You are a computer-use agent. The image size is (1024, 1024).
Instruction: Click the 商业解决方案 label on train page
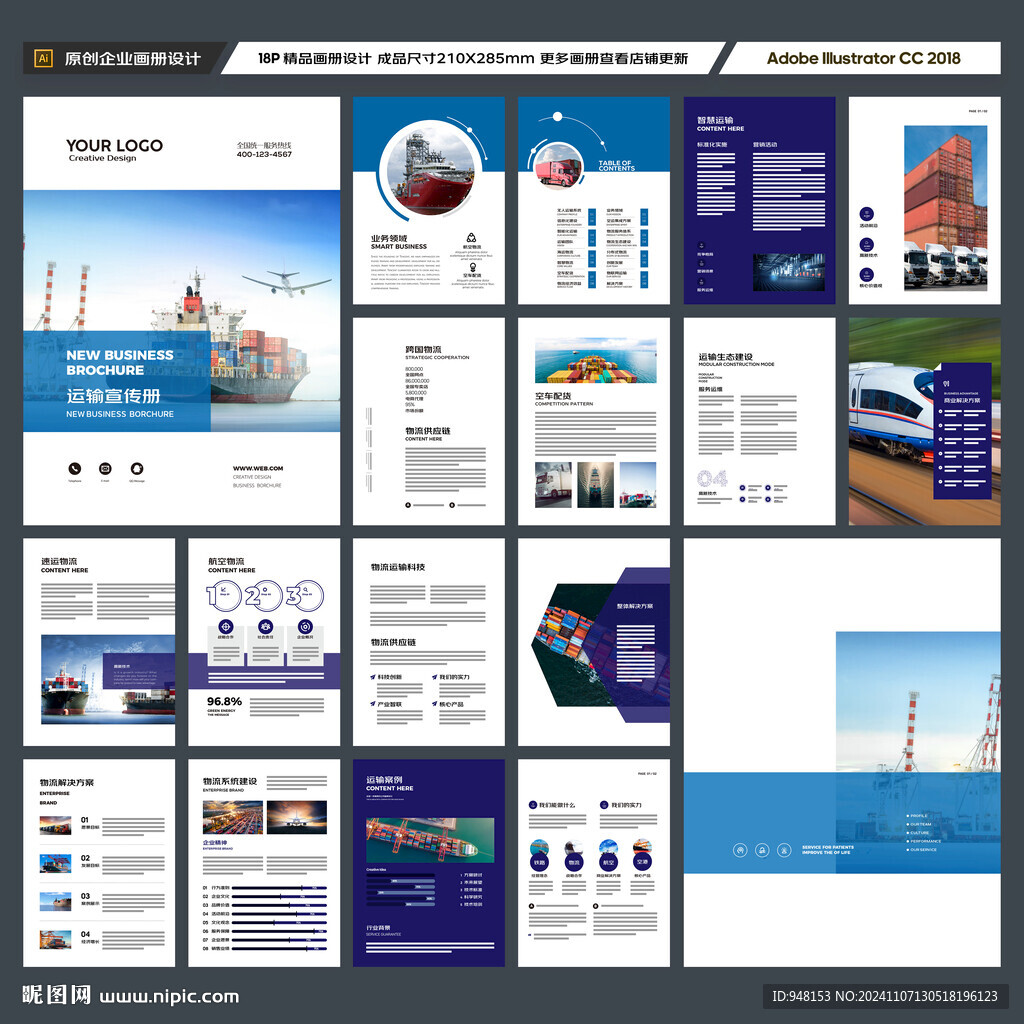pos(962,400)
